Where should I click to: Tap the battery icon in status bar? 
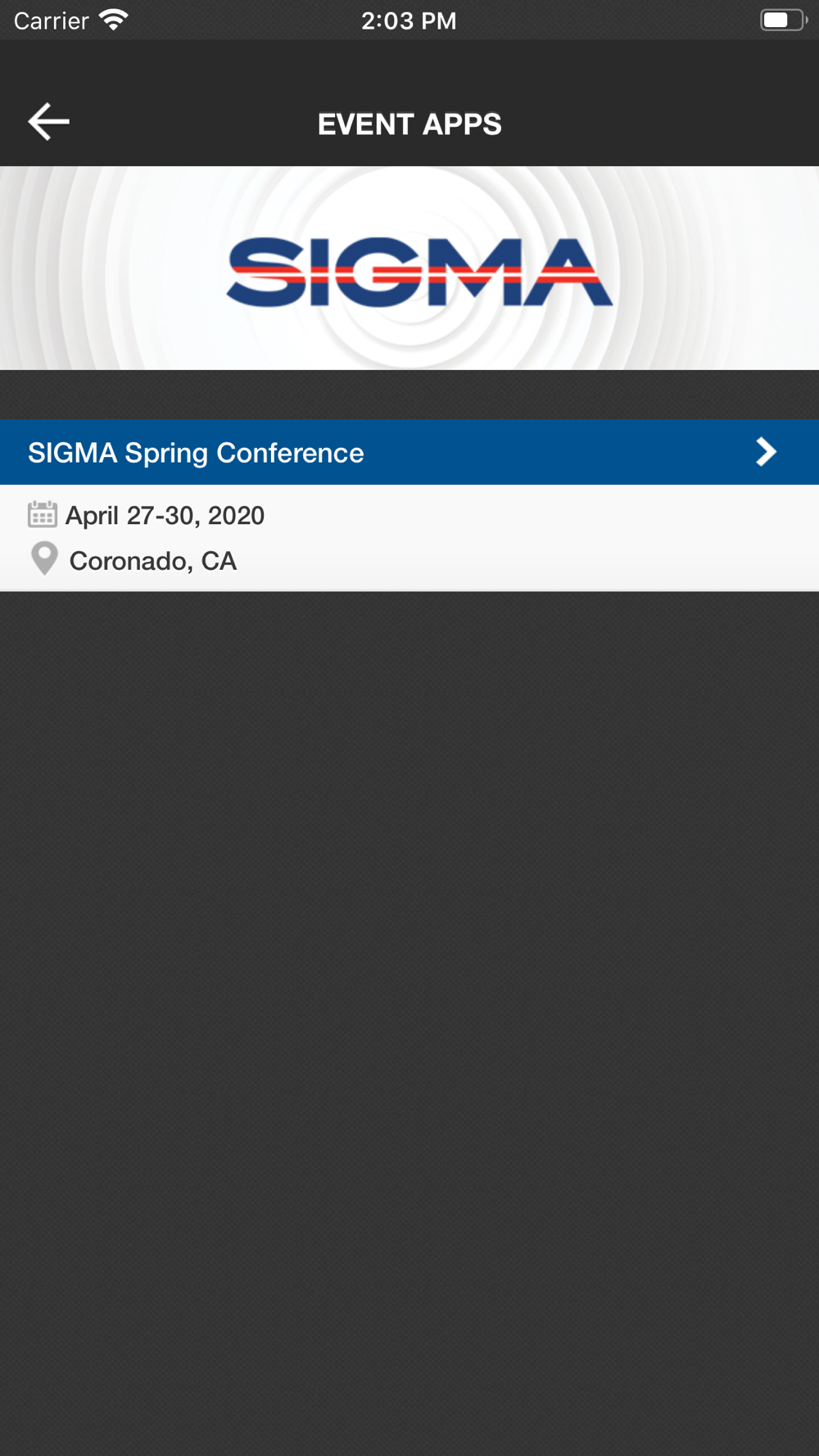click(783, 20)
